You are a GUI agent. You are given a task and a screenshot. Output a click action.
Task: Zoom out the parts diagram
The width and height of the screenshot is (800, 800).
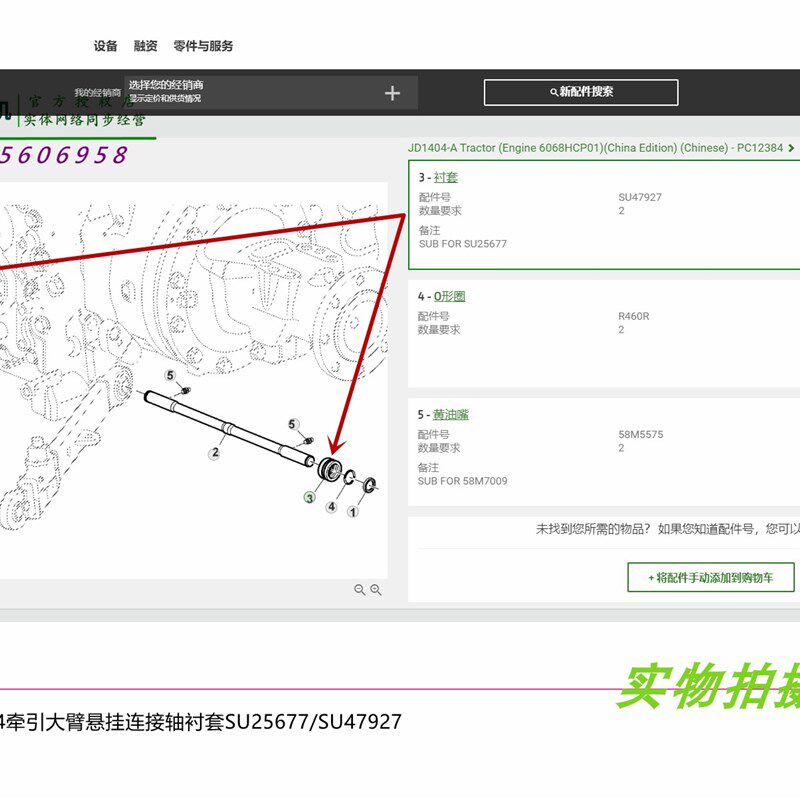[x=360, y=590]
